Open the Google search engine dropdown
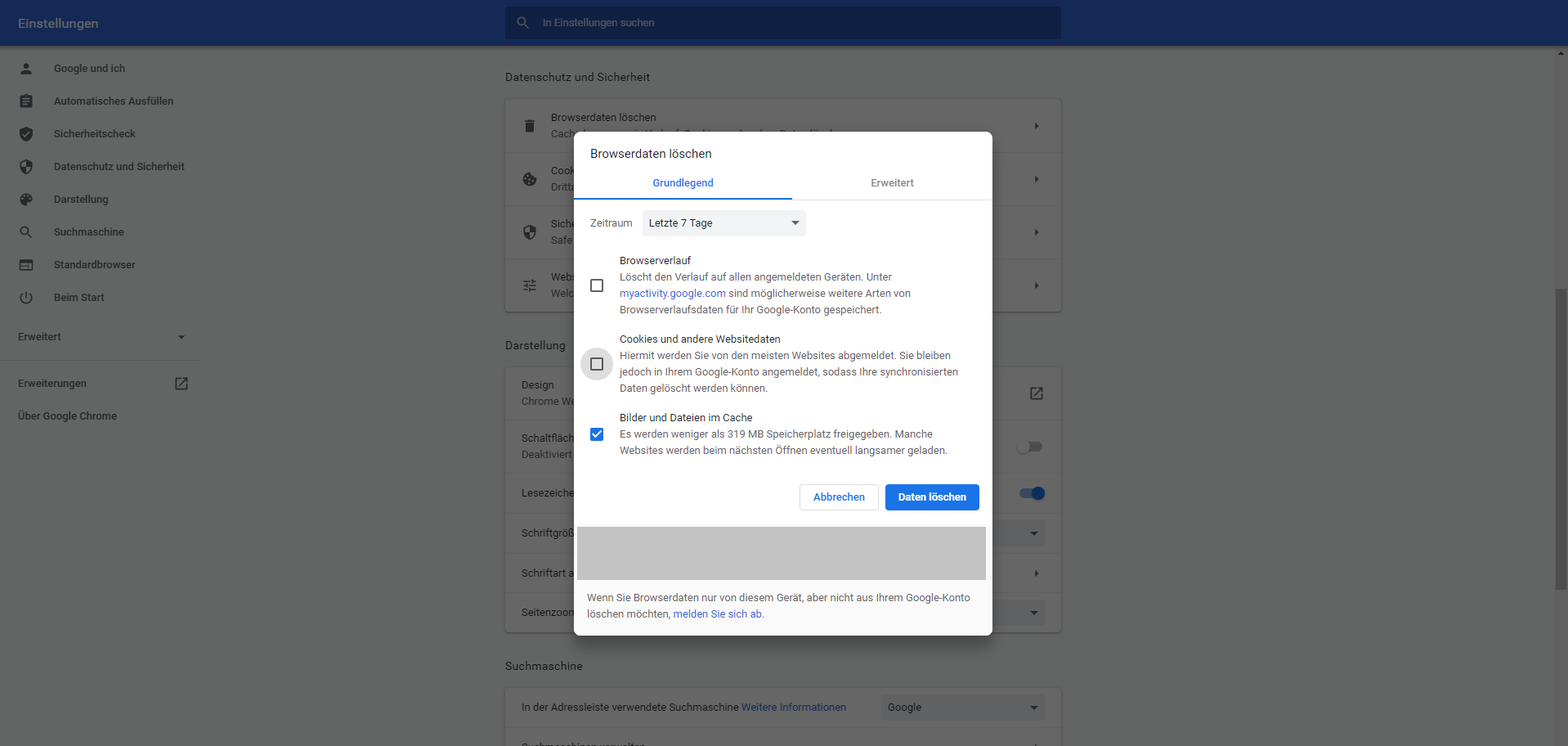1568x746 pixels. 962,708
